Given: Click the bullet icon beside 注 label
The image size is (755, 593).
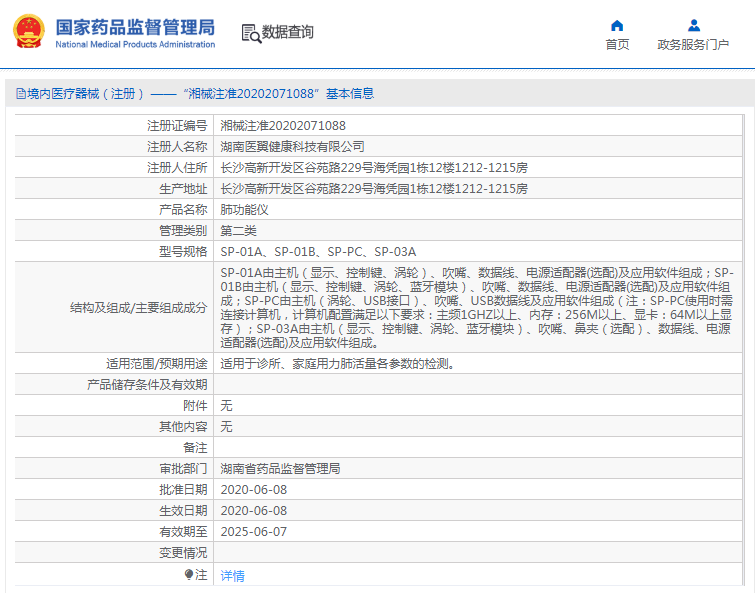Looking at the screenshot, I should pos(189,575).
